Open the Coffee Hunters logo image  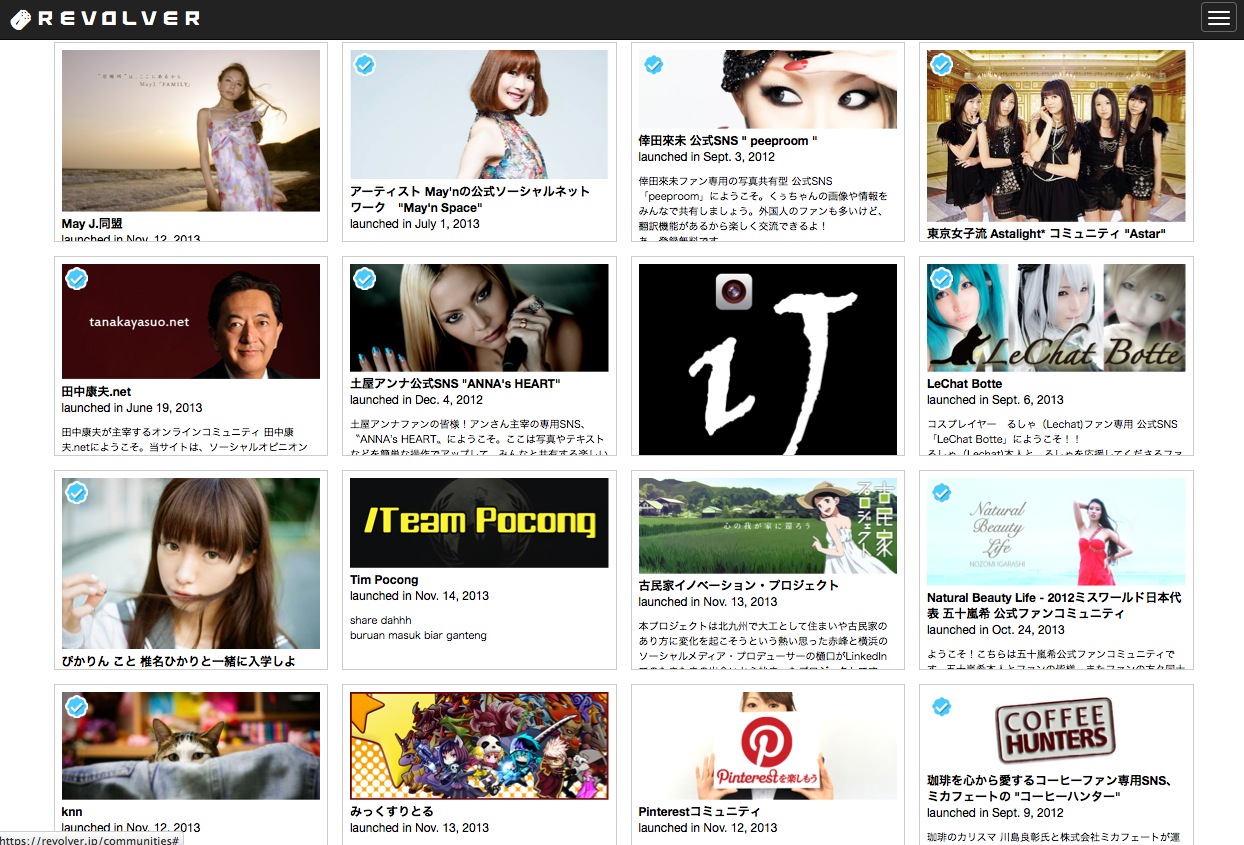click(1056, 730)
